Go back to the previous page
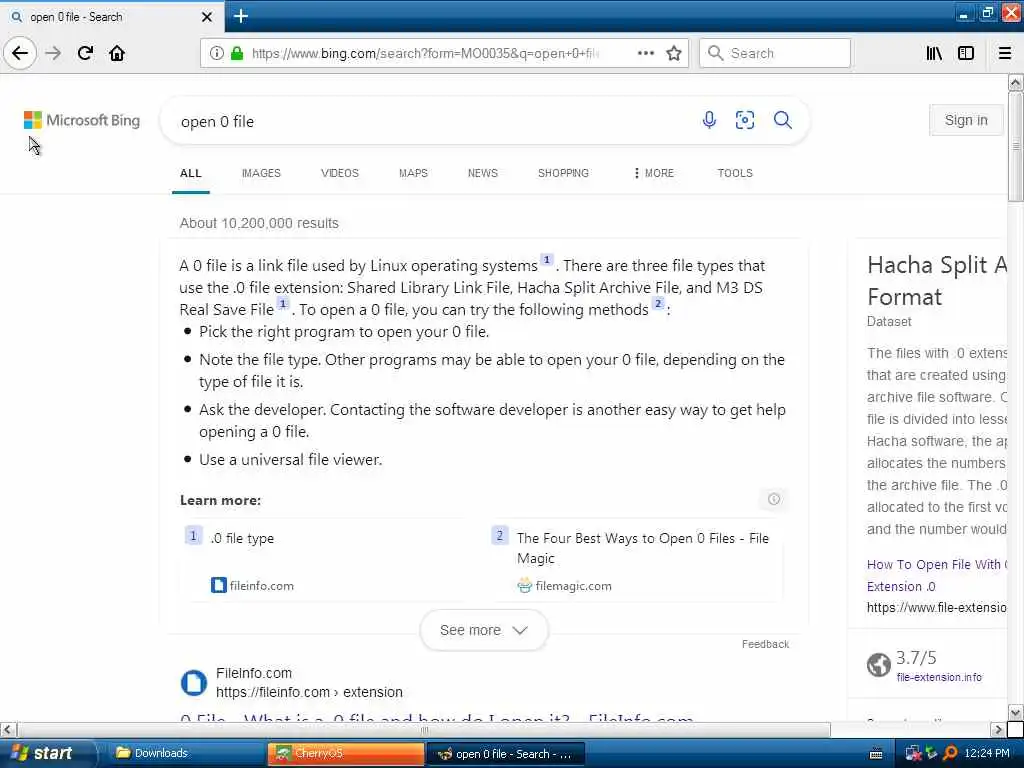 click(x=20, y=53)
